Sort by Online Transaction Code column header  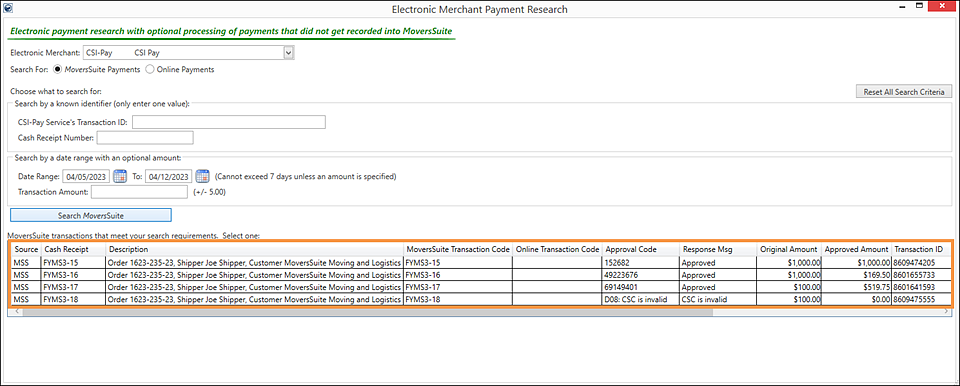[x=558, y=249]
